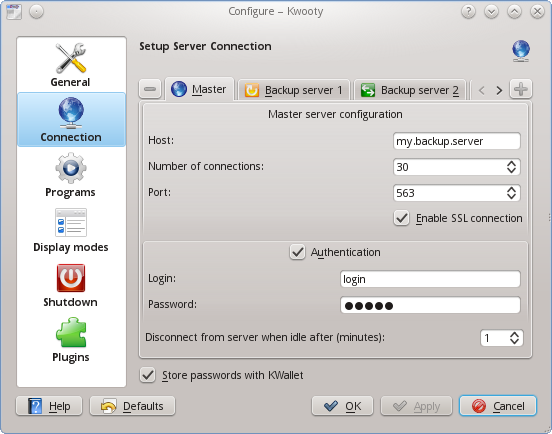Switch to the Master server tab
The width and height of the screenshot is (552, 434).
pos(199,89)
